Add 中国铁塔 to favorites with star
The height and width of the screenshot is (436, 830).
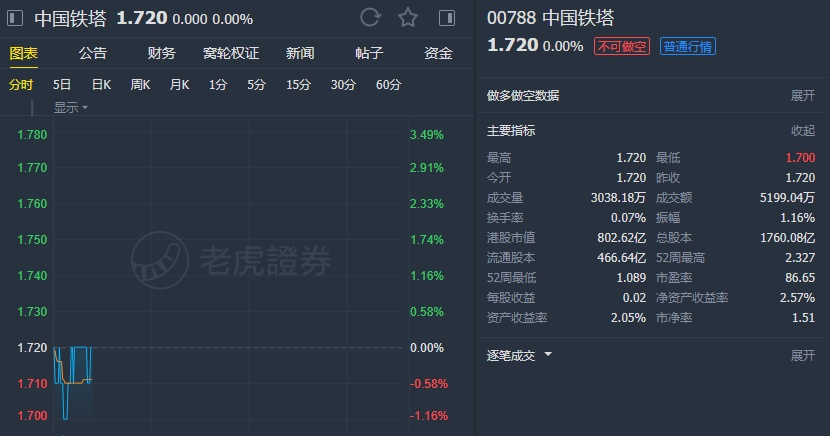(407, 17)
